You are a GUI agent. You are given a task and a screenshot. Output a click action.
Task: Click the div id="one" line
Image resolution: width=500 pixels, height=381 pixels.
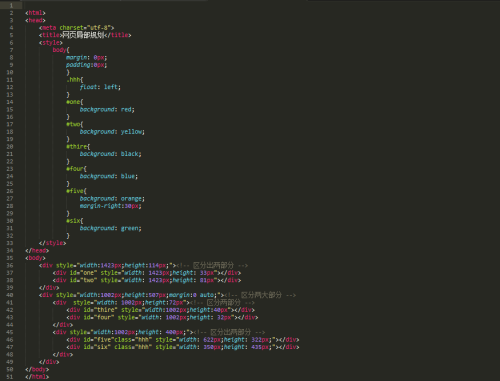point(147,273)
